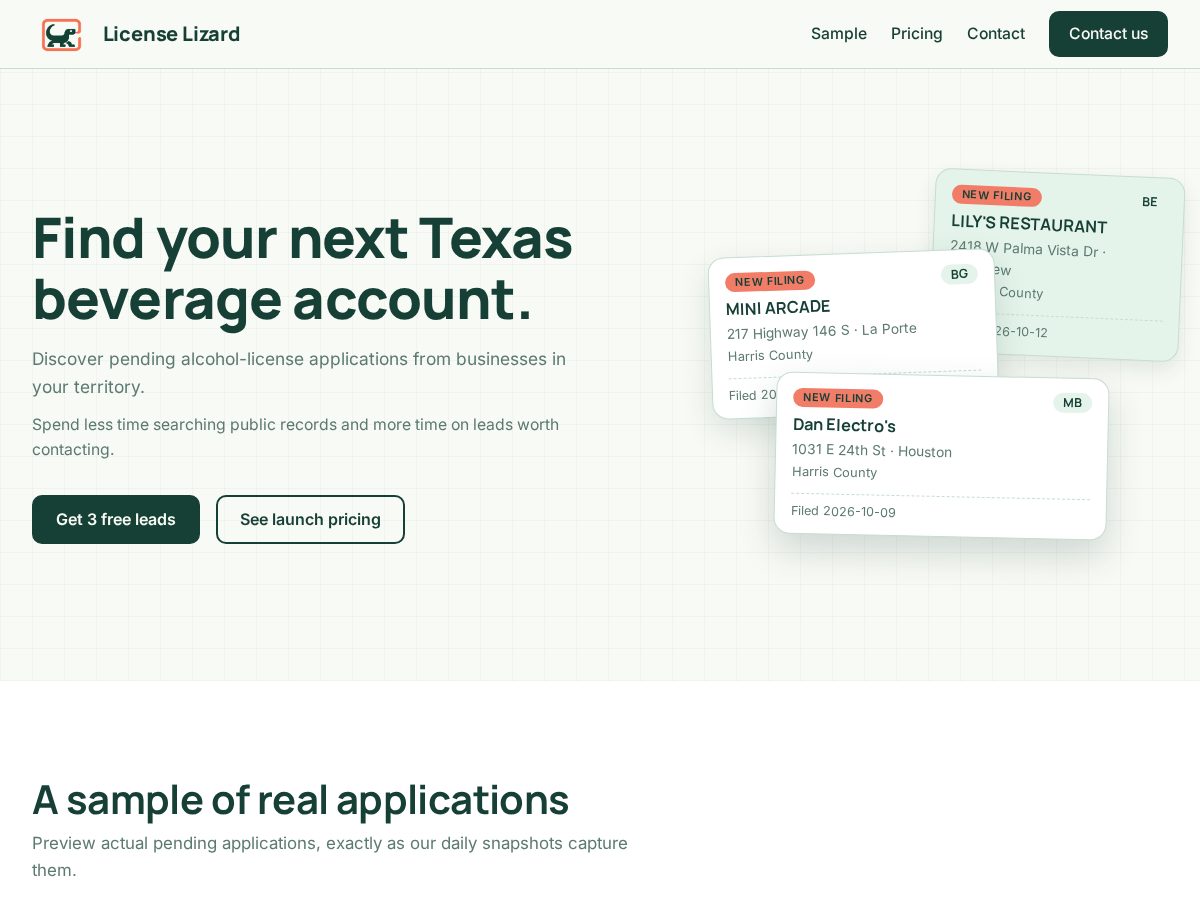This screenshot has height=900, width=1200.
Task: Click LILY'S RESTAURANT card title
Action: pyautogui.click(x=1029, y=224)
